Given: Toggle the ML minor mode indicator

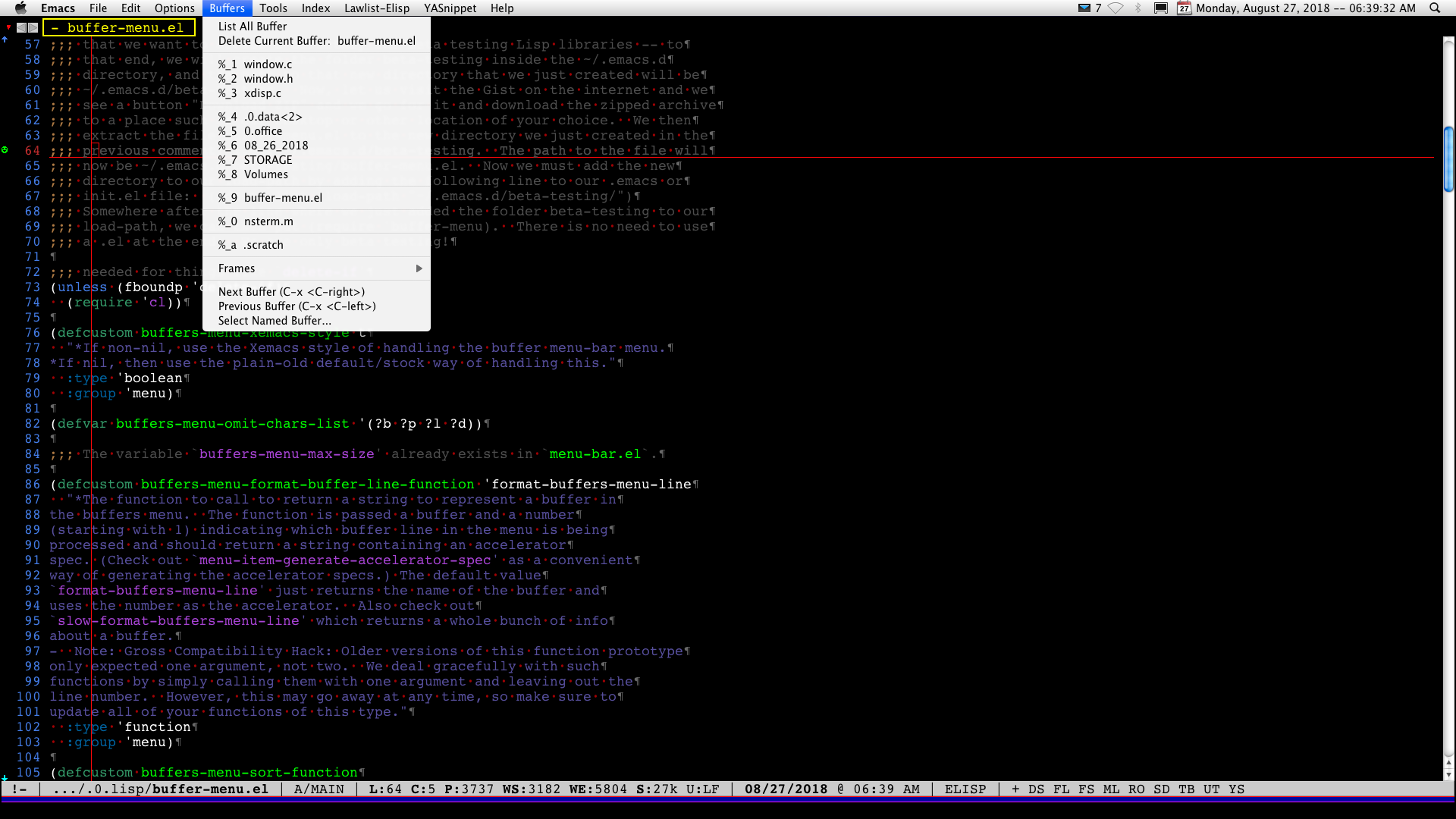Looking at the screenshot, I should click(x=1111, y=789).
